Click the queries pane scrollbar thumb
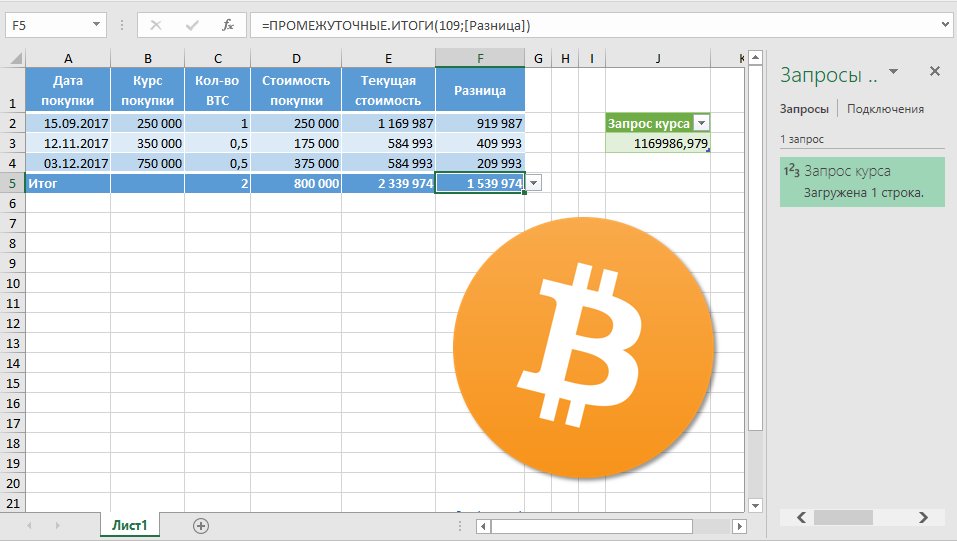Image resolution: width=957 pixels, height=541 pixels. pyautogui.click(x=843, y=517)
